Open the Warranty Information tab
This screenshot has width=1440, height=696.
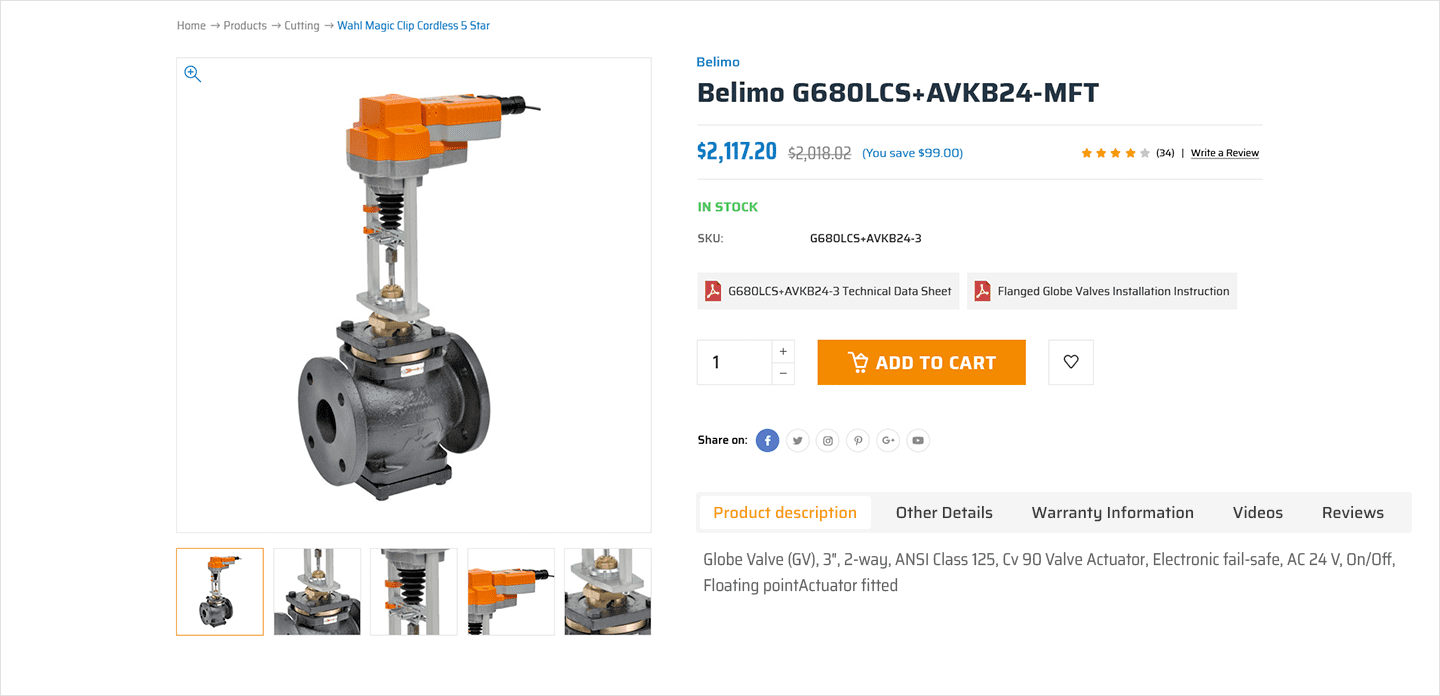click(x=1113, y=512)
